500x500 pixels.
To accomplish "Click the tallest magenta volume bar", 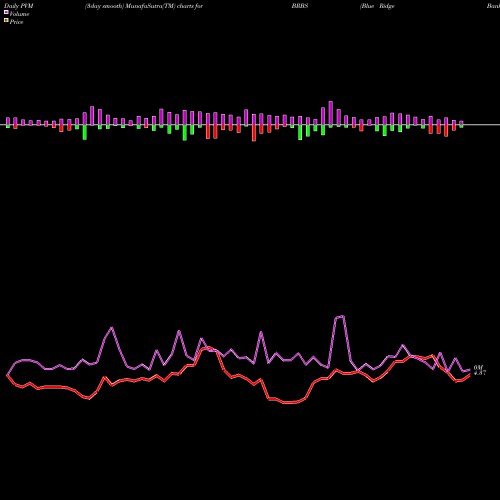I will tap(331, 113).
